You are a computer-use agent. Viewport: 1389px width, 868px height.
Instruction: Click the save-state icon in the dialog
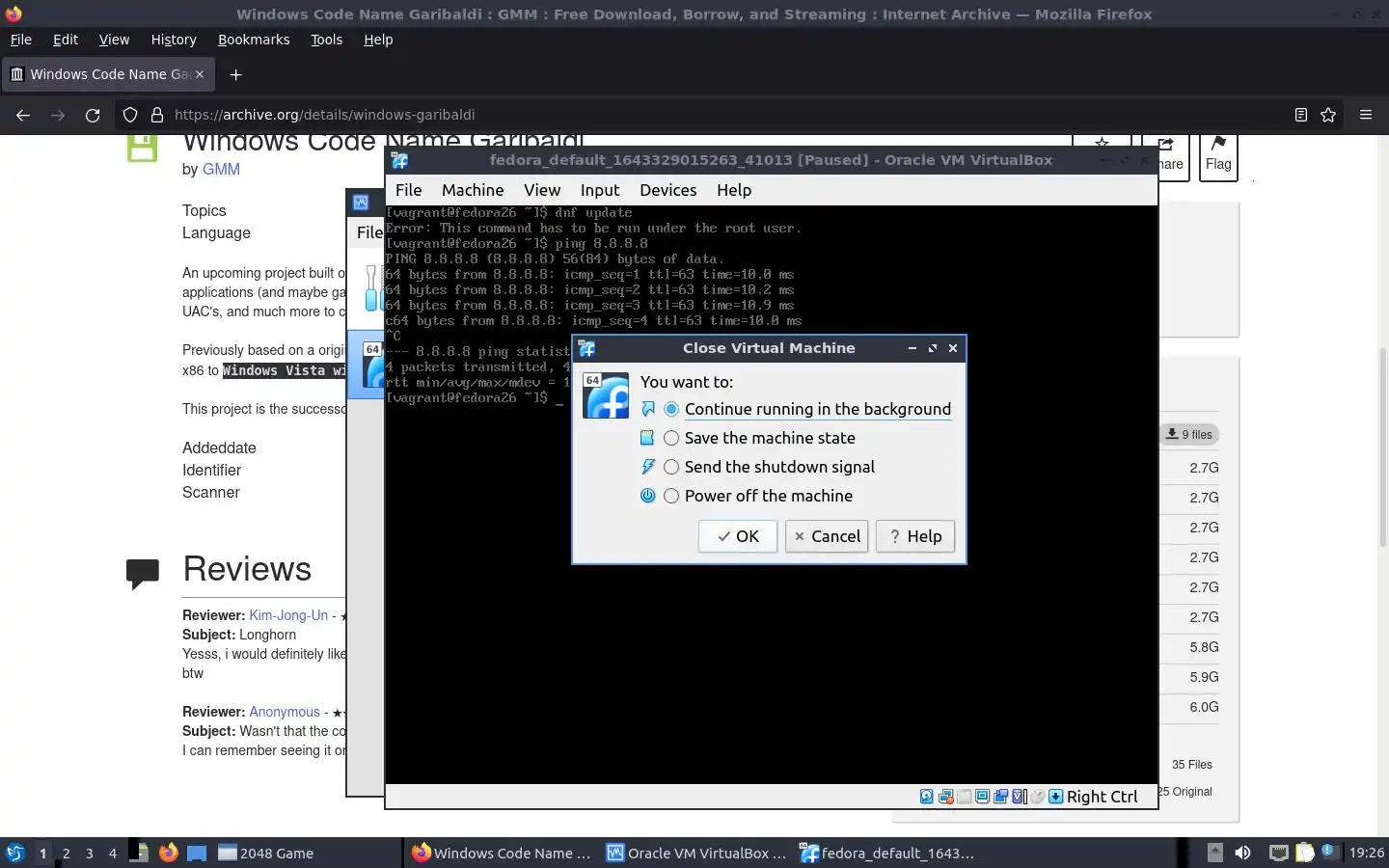(647, 438)
